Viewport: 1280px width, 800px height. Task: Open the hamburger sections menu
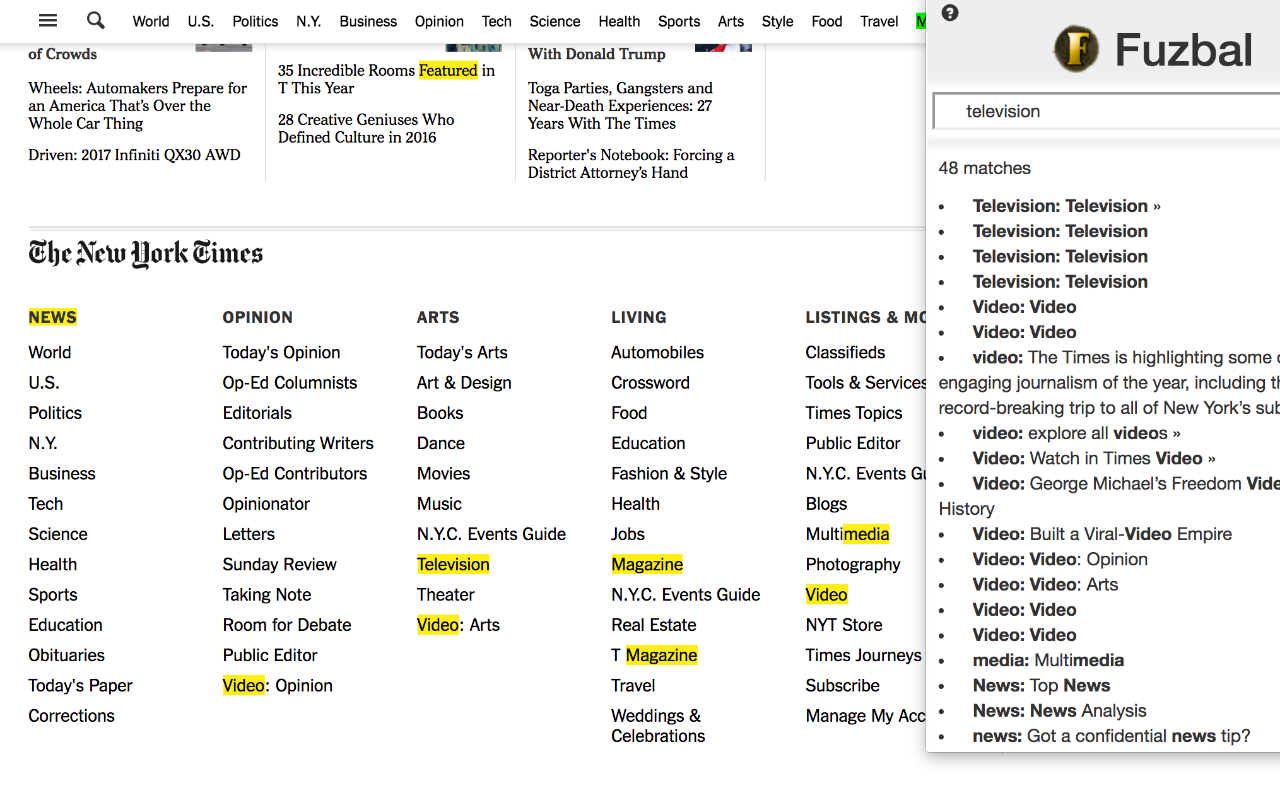[x=47, y=20]
